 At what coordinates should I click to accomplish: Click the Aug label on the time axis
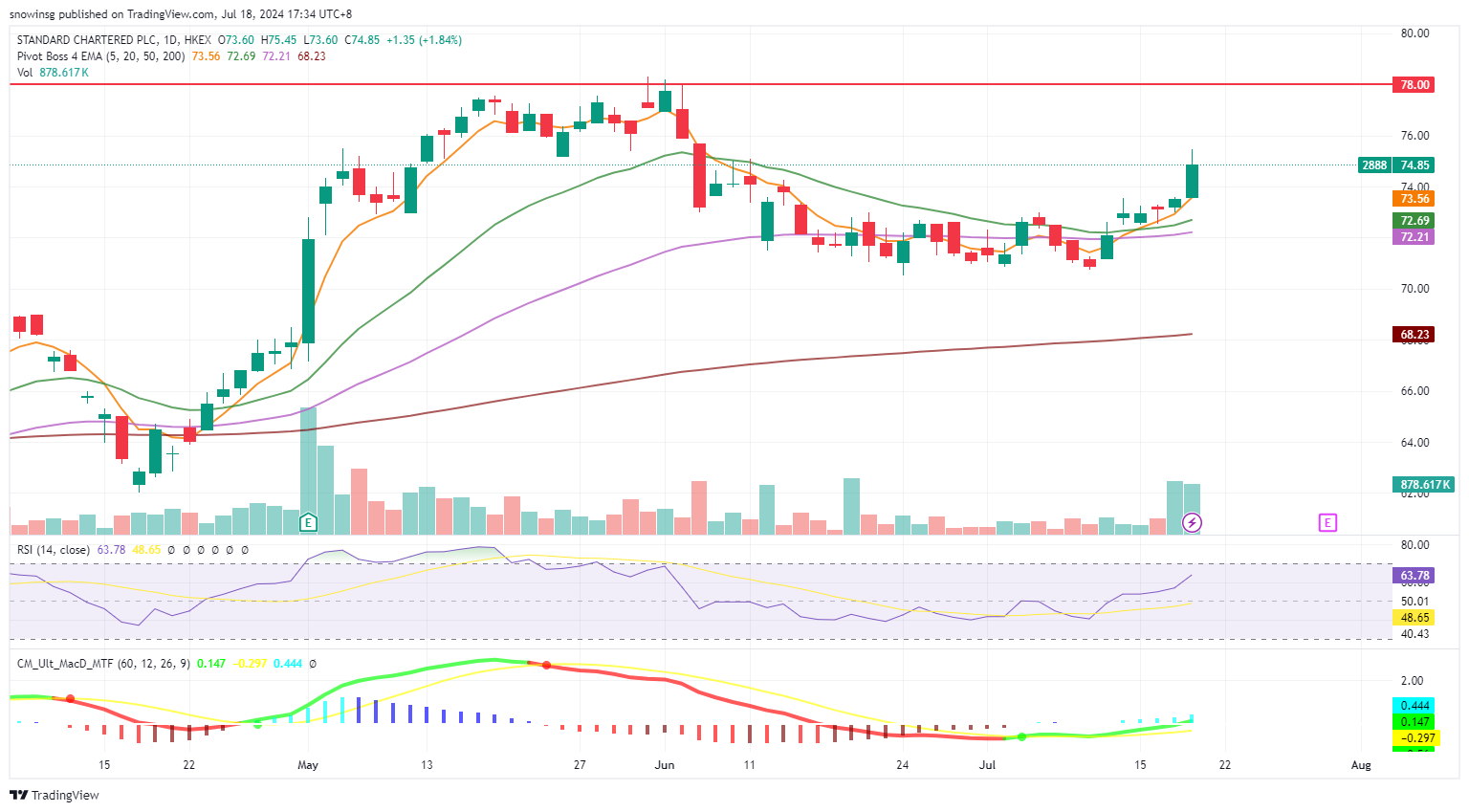pyautogui.click(x=1361, y=765)
